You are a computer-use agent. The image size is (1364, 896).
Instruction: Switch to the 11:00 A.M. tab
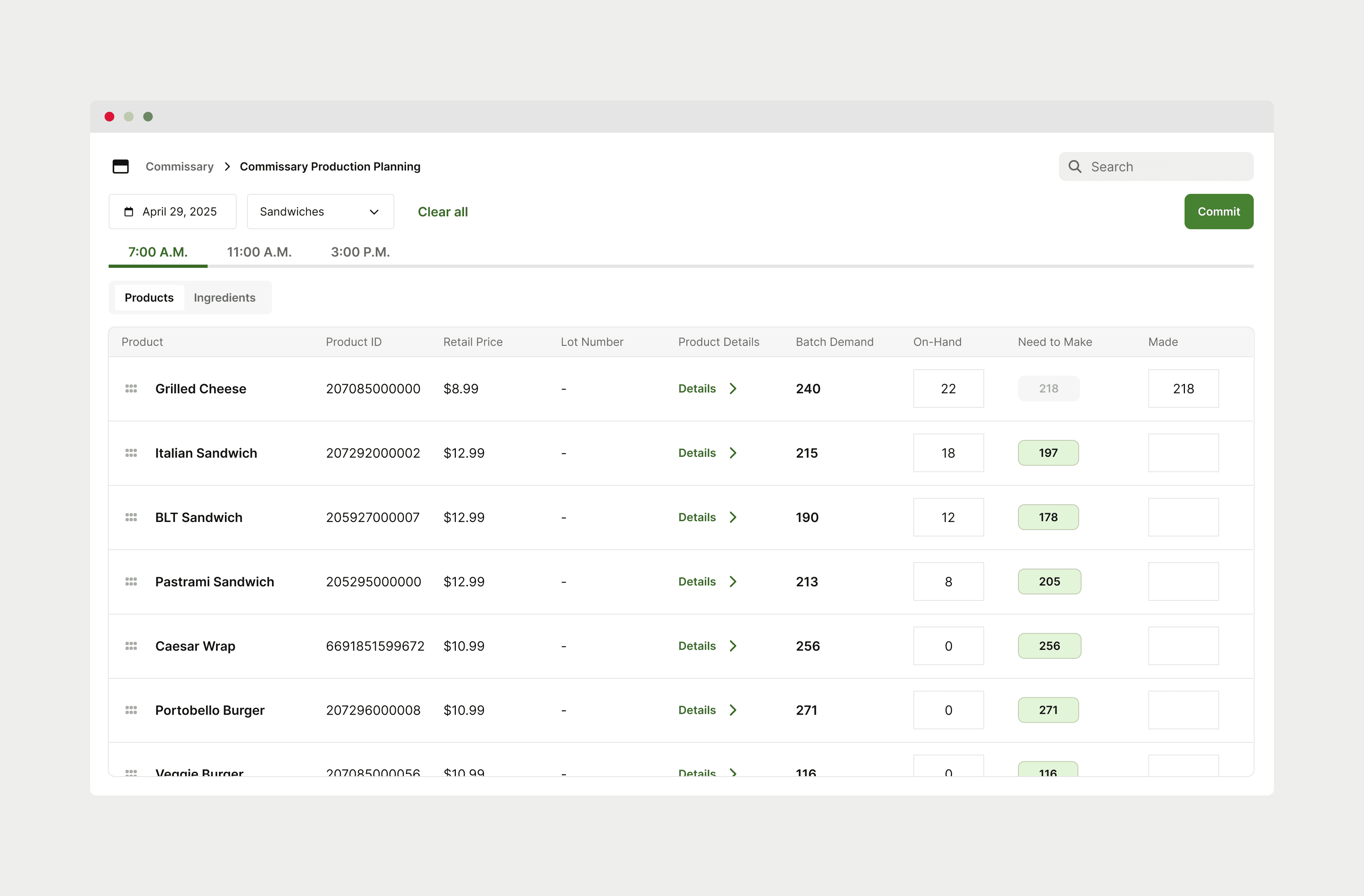[259, 252]
